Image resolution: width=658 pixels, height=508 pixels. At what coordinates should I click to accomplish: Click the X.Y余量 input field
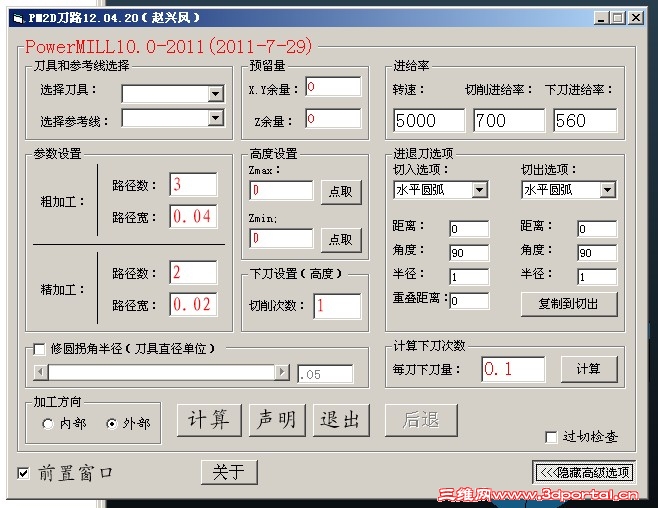click(333, 87)
